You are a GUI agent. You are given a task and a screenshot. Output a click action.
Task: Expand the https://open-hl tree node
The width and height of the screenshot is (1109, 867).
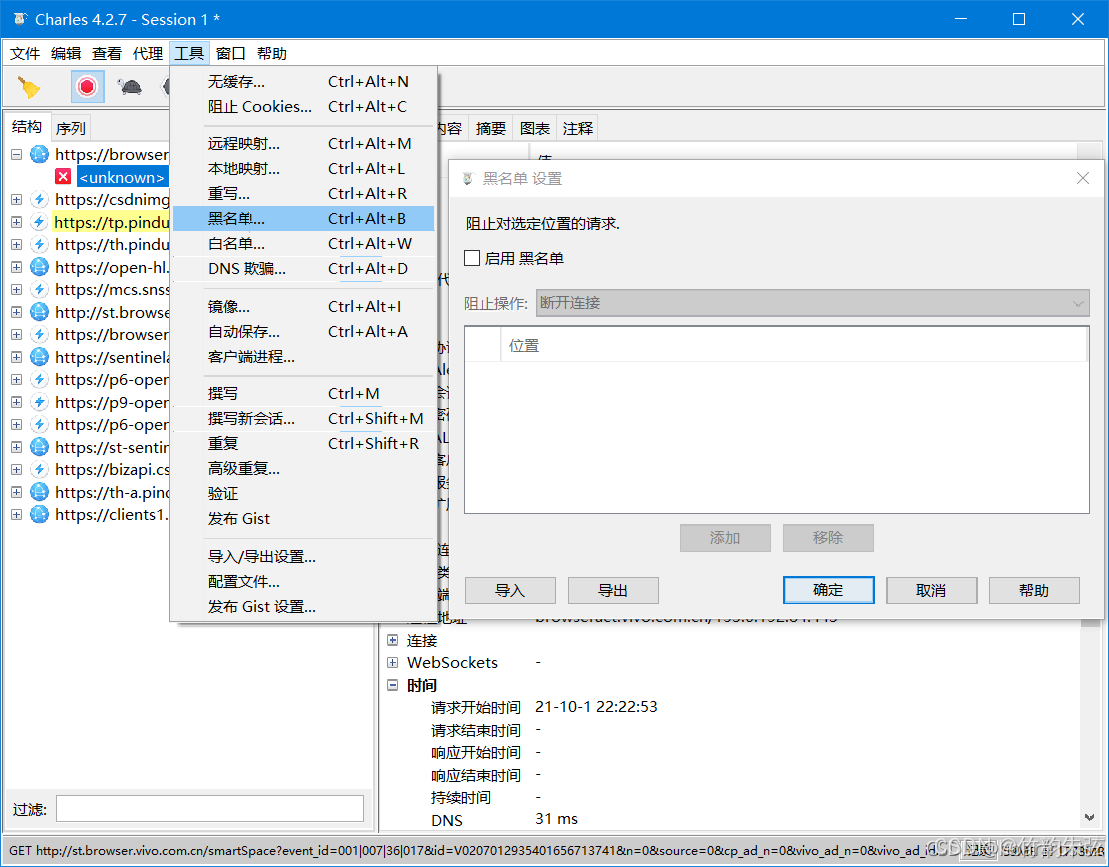coord(16,267)
